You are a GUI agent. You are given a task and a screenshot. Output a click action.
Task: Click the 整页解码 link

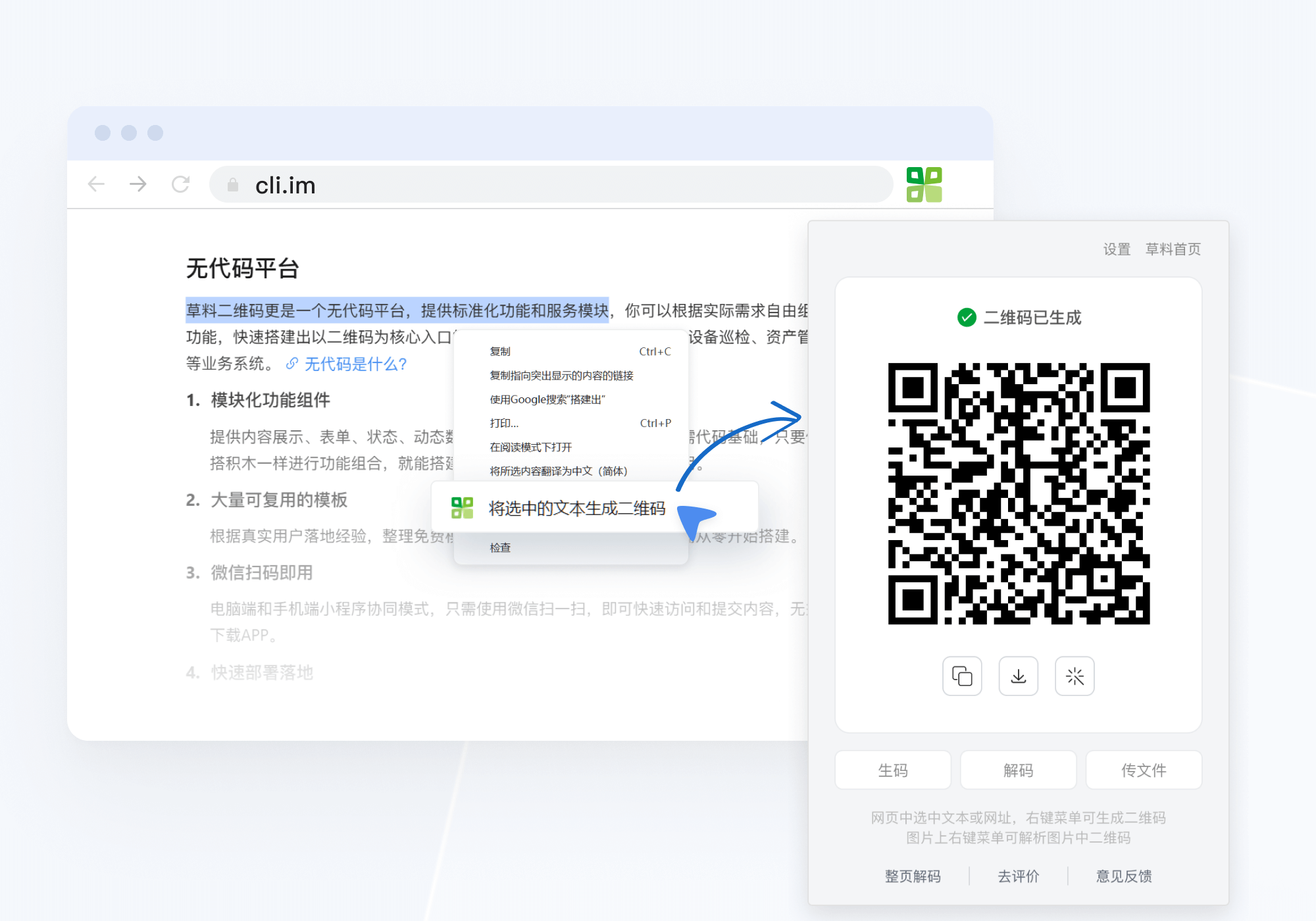pos(913,876)
